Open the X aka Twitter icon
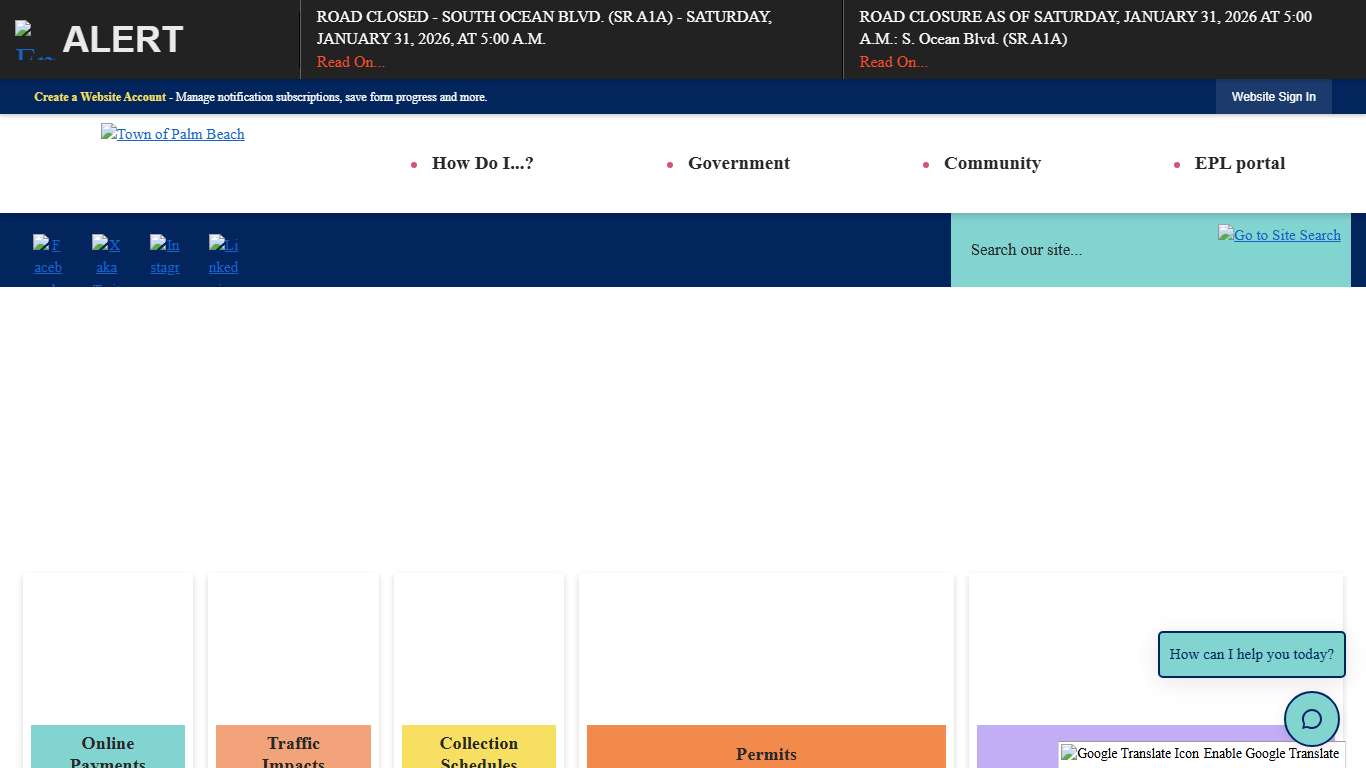This screenshot has height=768, width=1366. click(106, 256)
